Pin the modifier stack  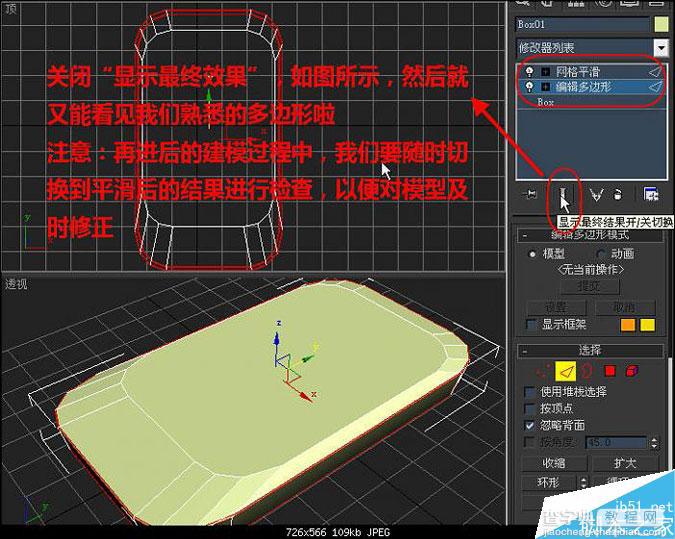(x=529, y=195)
